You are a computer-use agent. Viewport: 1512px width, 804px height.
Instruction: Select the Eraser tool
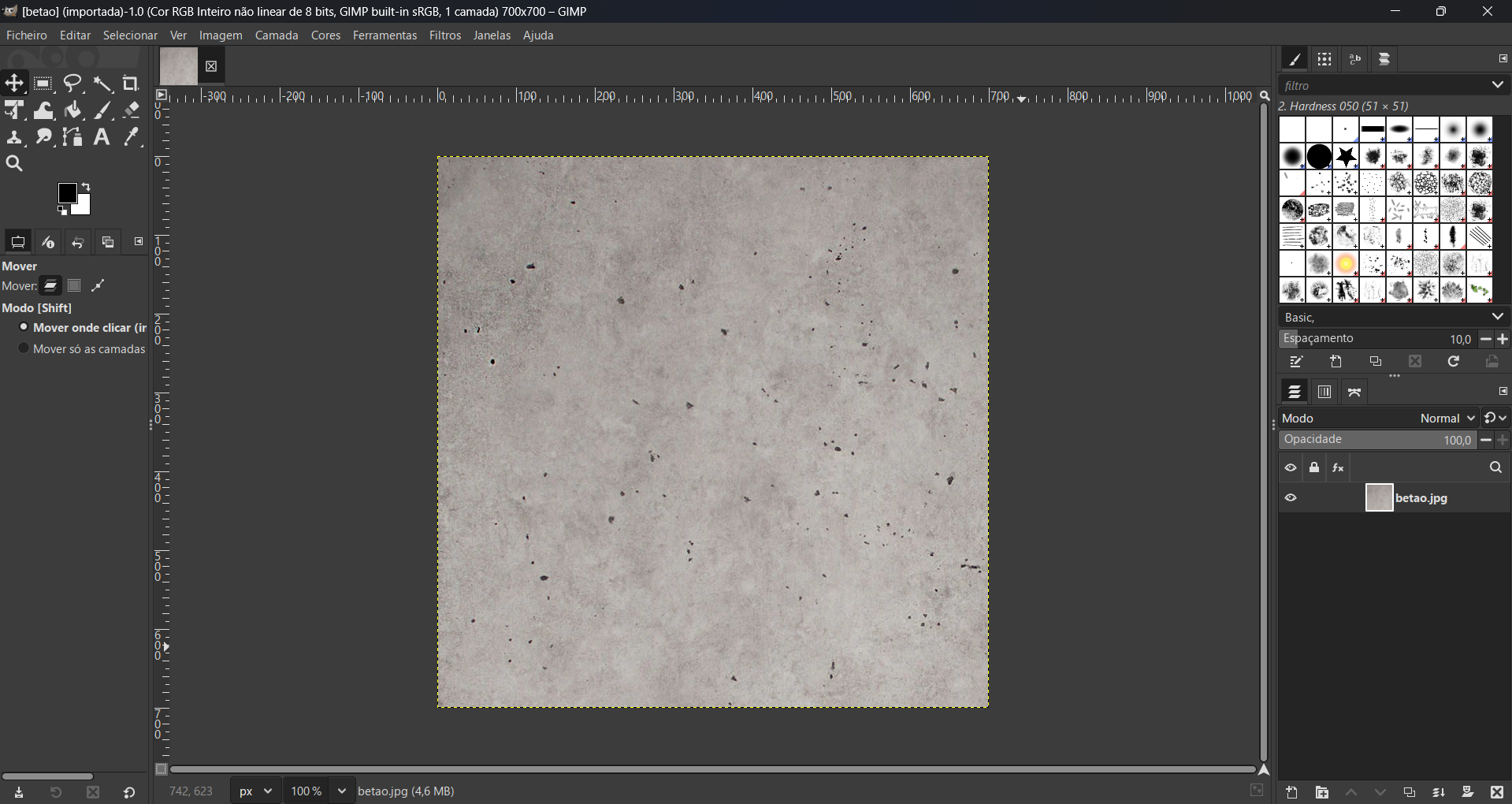[132, 110]
